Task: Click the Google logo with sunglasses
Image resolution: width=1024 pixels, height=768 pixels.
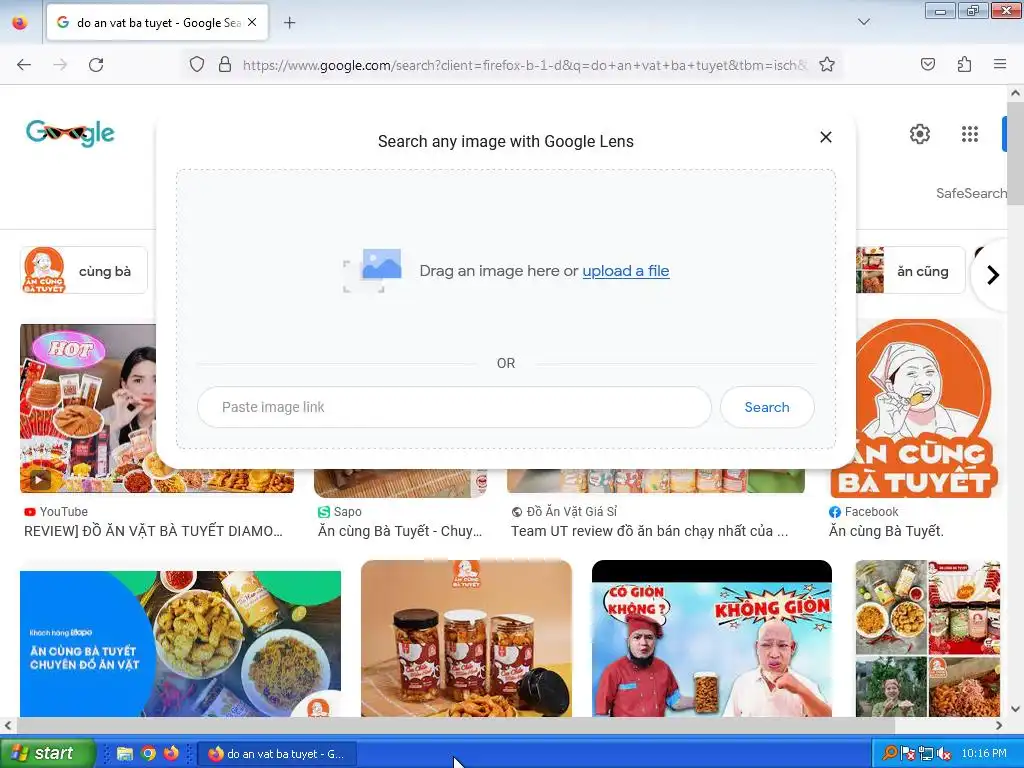Action: tap(71, 133)
